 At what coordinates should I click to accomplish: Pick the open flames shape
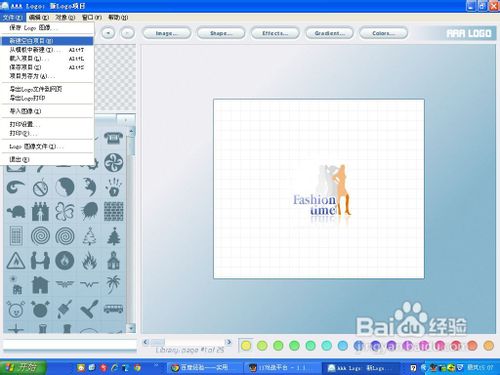pos(89,260)
